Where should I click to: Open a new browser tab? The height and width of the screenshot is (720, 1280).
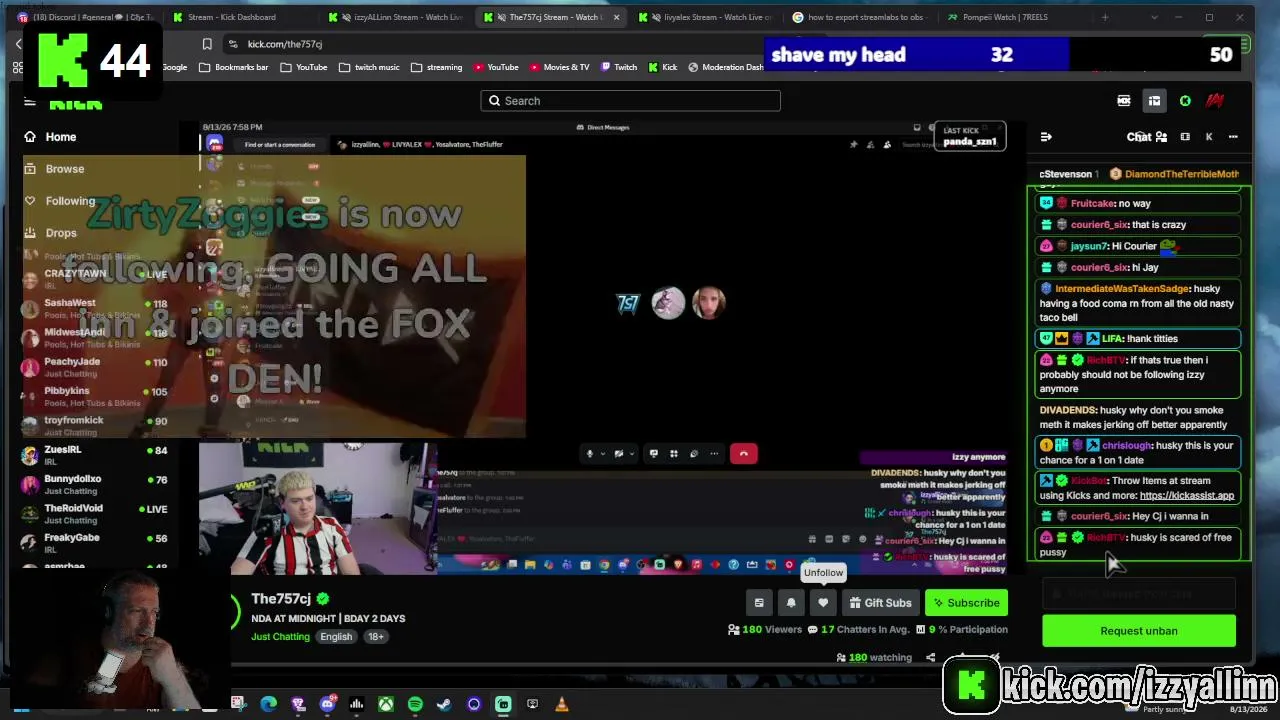1105,17
